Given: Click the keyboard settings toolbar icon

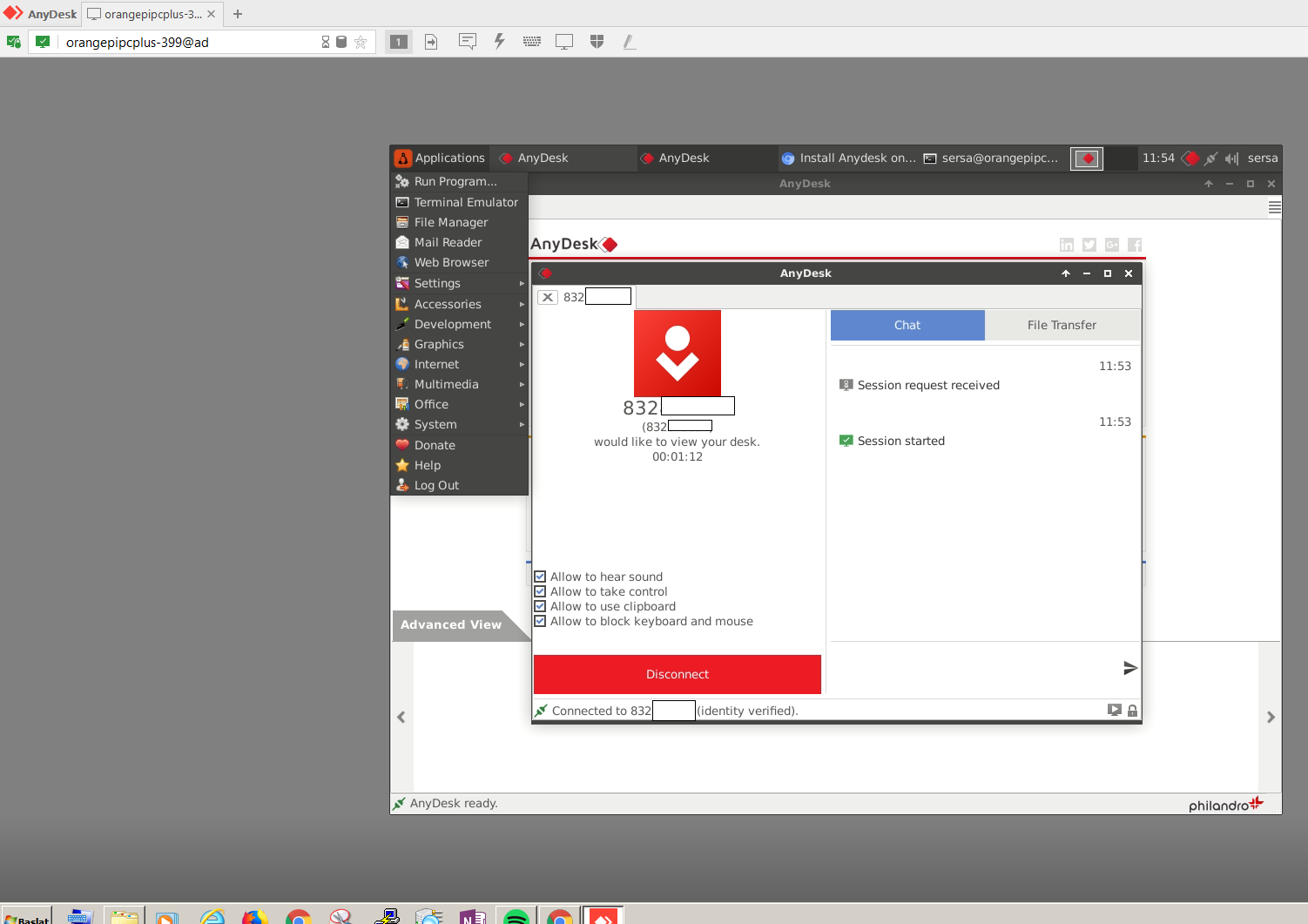Looking at the screenshot, I should pyautogui.click(x=531, y=41).
